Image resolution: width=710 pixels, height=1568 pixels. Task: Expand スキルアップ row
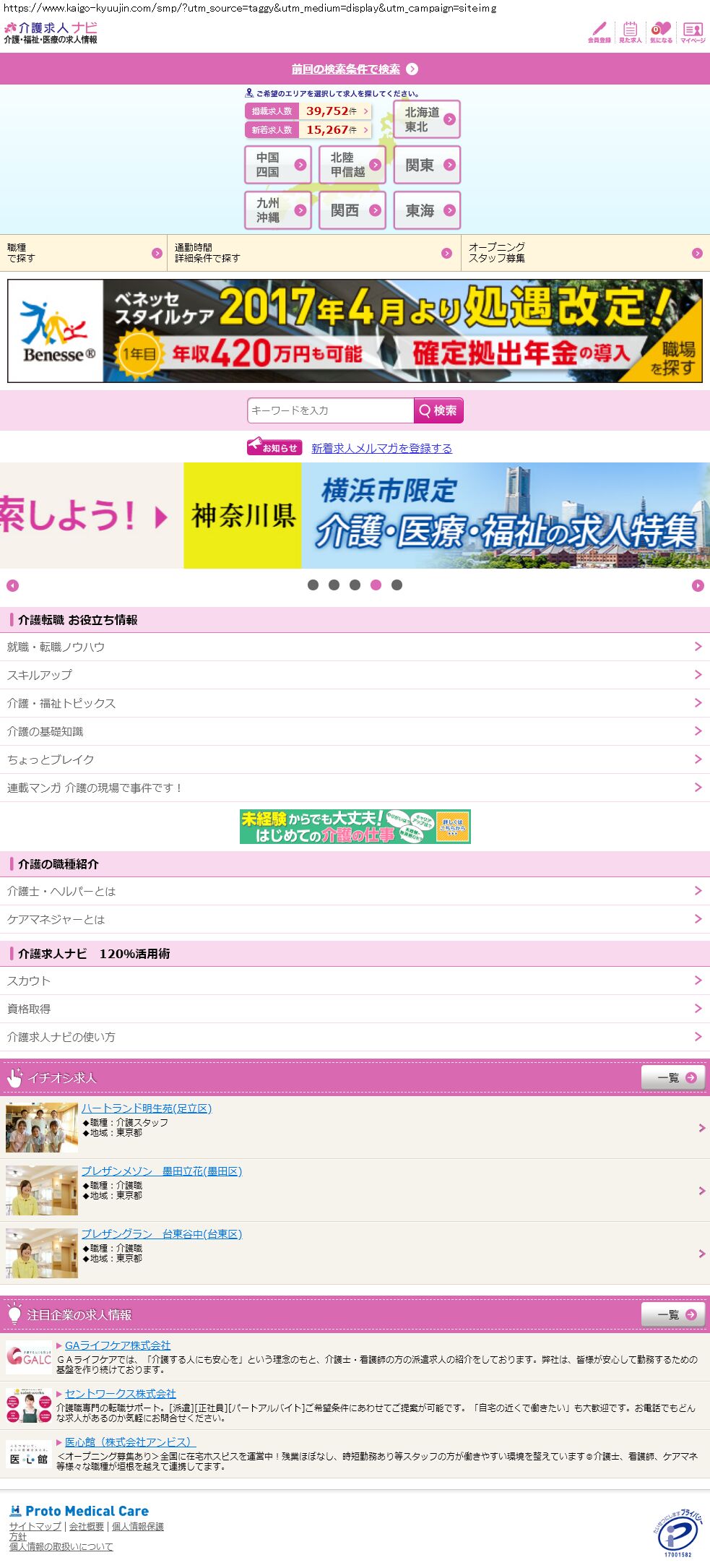pos(355,675)
